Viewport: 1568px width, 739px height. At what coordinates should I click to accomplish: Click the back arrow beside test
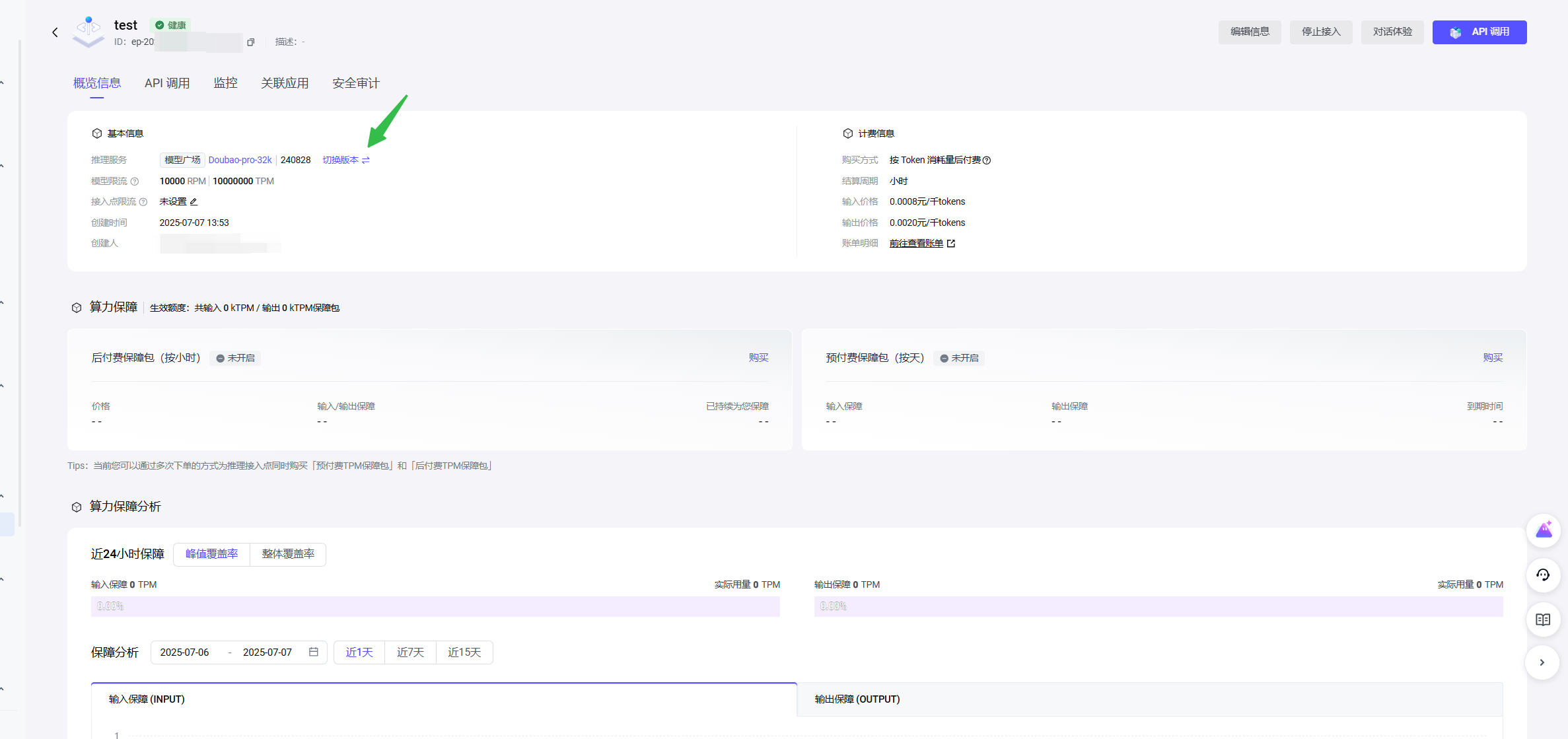(x=55, y=32)
